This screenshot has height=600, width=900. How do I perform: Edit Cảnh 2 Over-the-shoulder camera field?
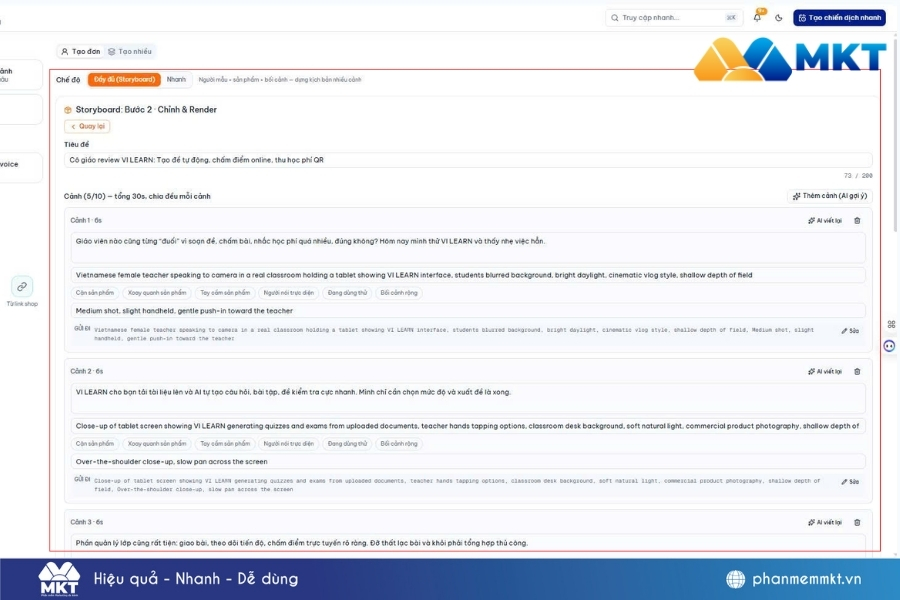[x=468, y=462]
